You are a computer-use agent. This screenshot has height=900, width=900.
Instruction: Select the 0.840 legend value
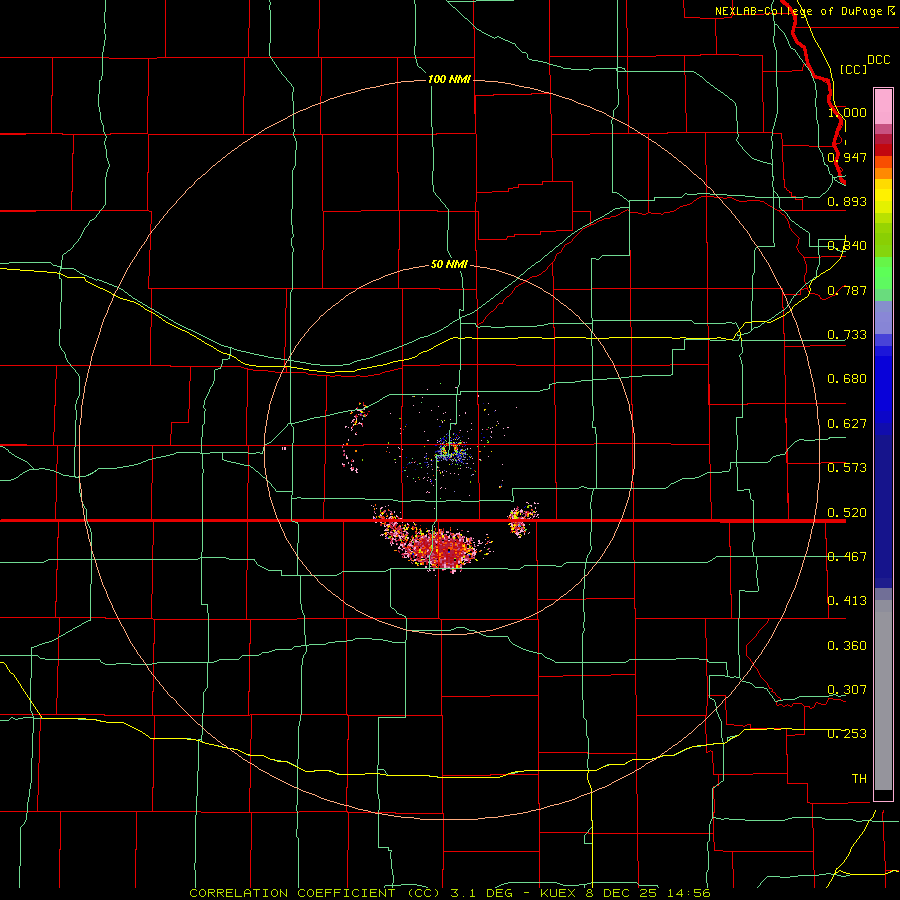pos(847,246)
